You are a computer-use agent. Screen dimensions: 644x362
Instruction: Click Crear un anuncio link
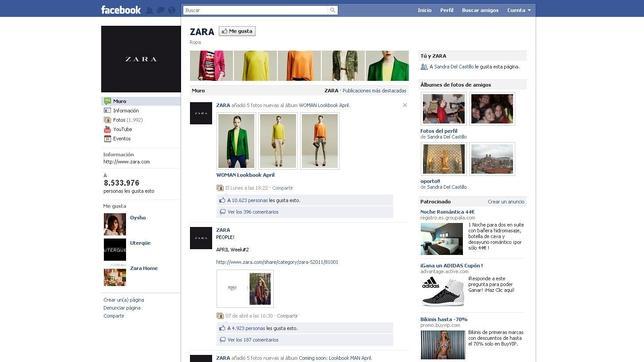[x=506, y=202]
